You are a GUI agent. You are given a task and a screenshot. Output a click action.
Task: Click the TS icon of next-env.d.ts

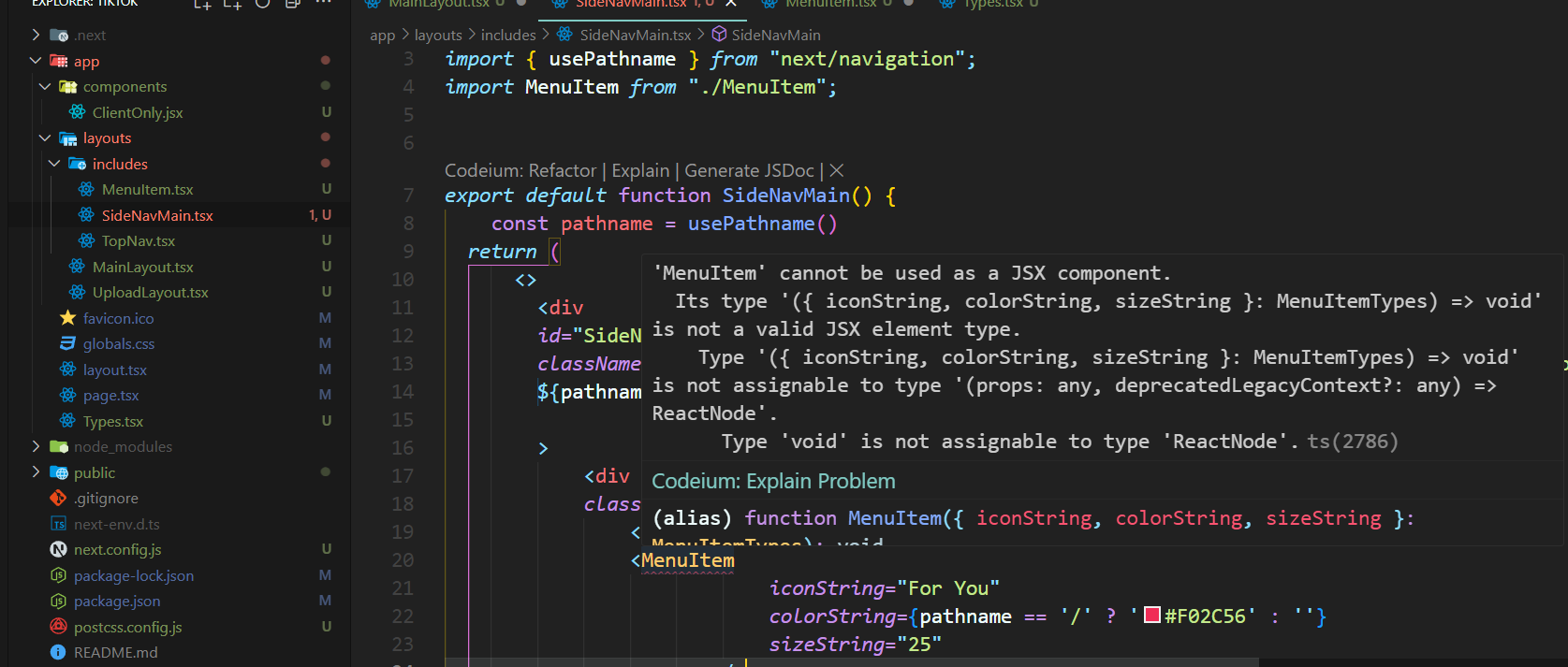click(58, 524)
